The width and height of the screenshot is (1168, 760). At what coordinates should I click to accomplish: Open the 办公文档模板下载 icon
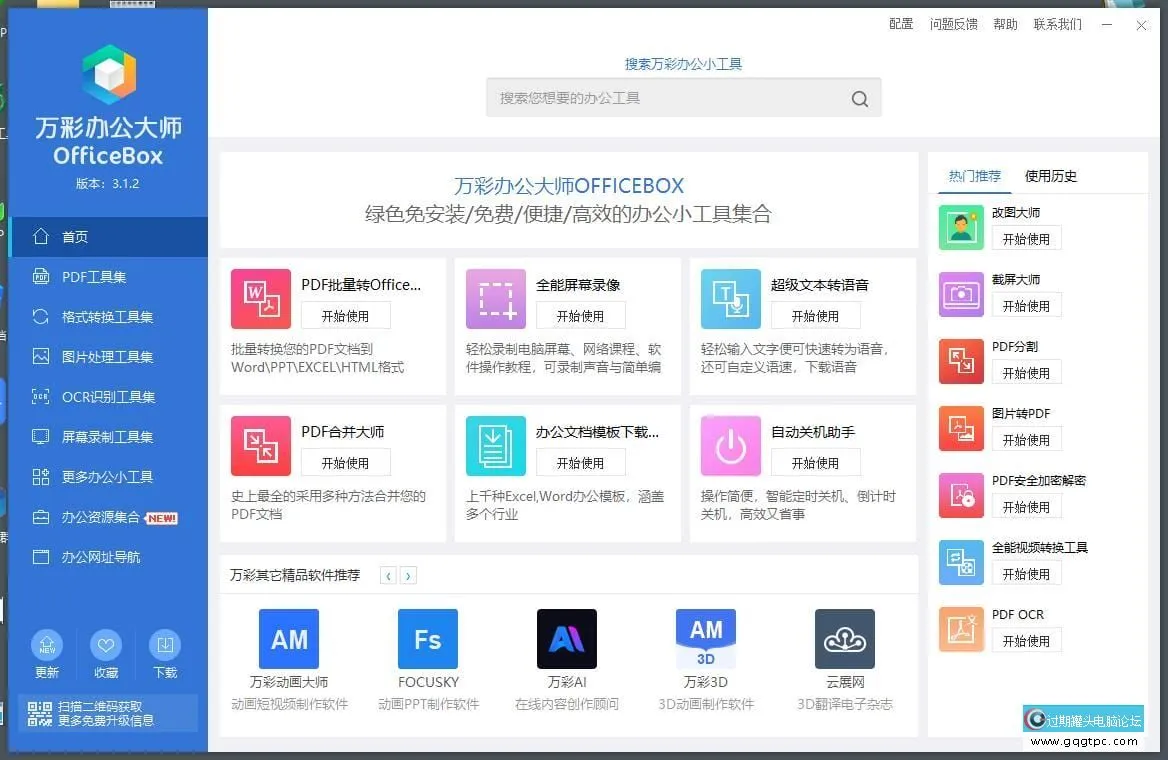[496, 446]
